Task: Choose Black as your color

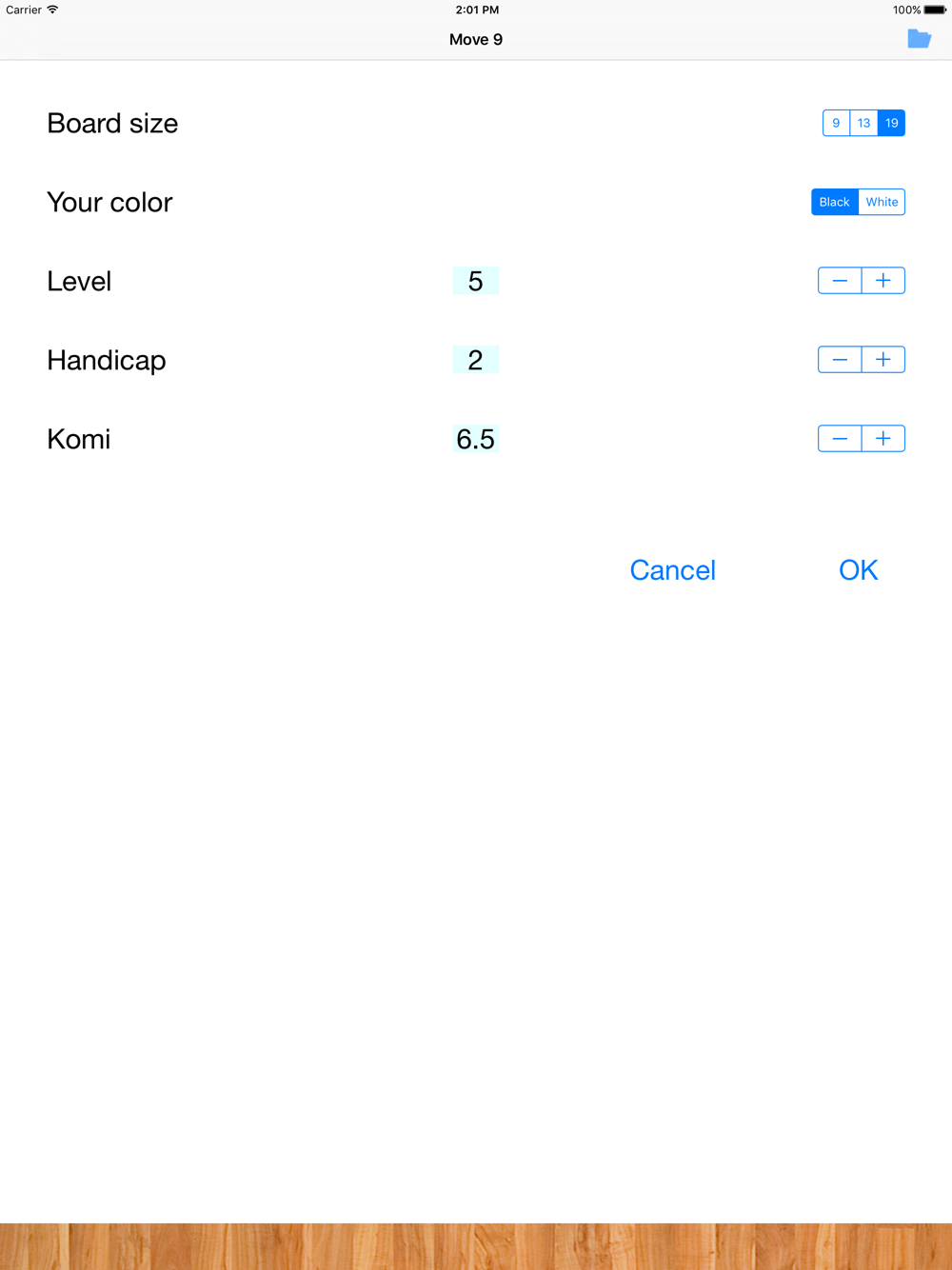Action: [834, 202]
